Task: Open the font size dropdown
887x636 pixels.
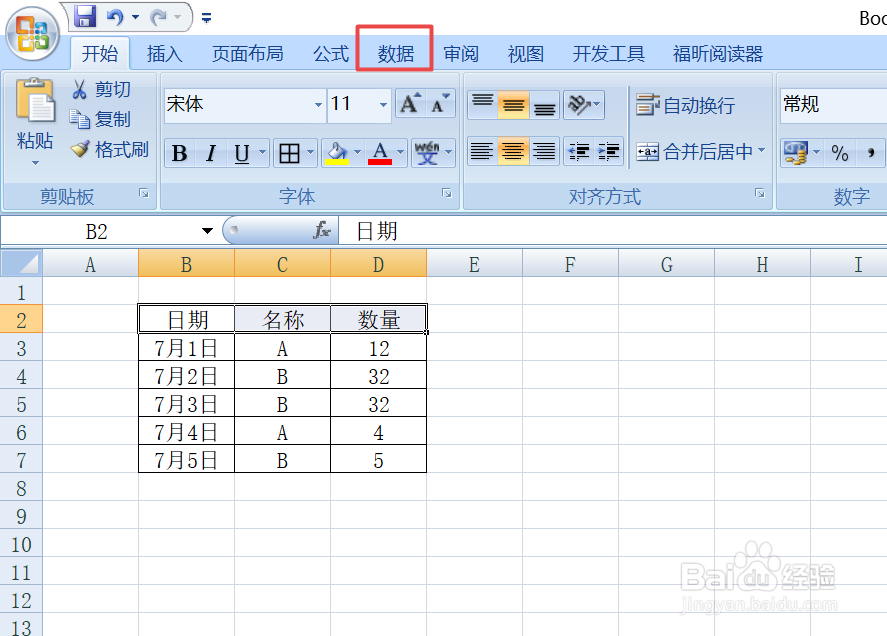Action: point(384,105)
